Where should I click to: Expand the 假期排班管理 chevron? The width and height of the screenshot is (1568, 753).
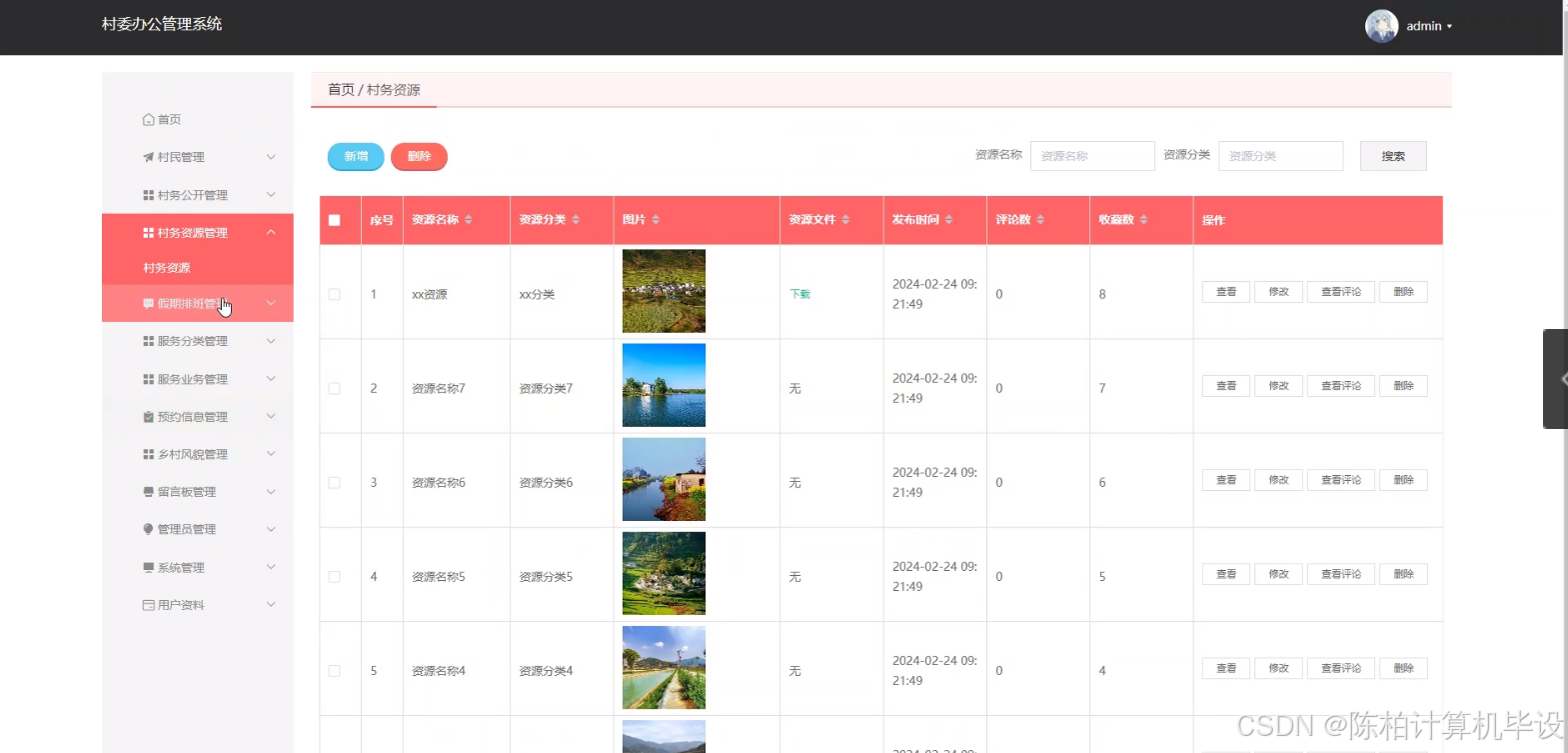click(x=271, y=303)
